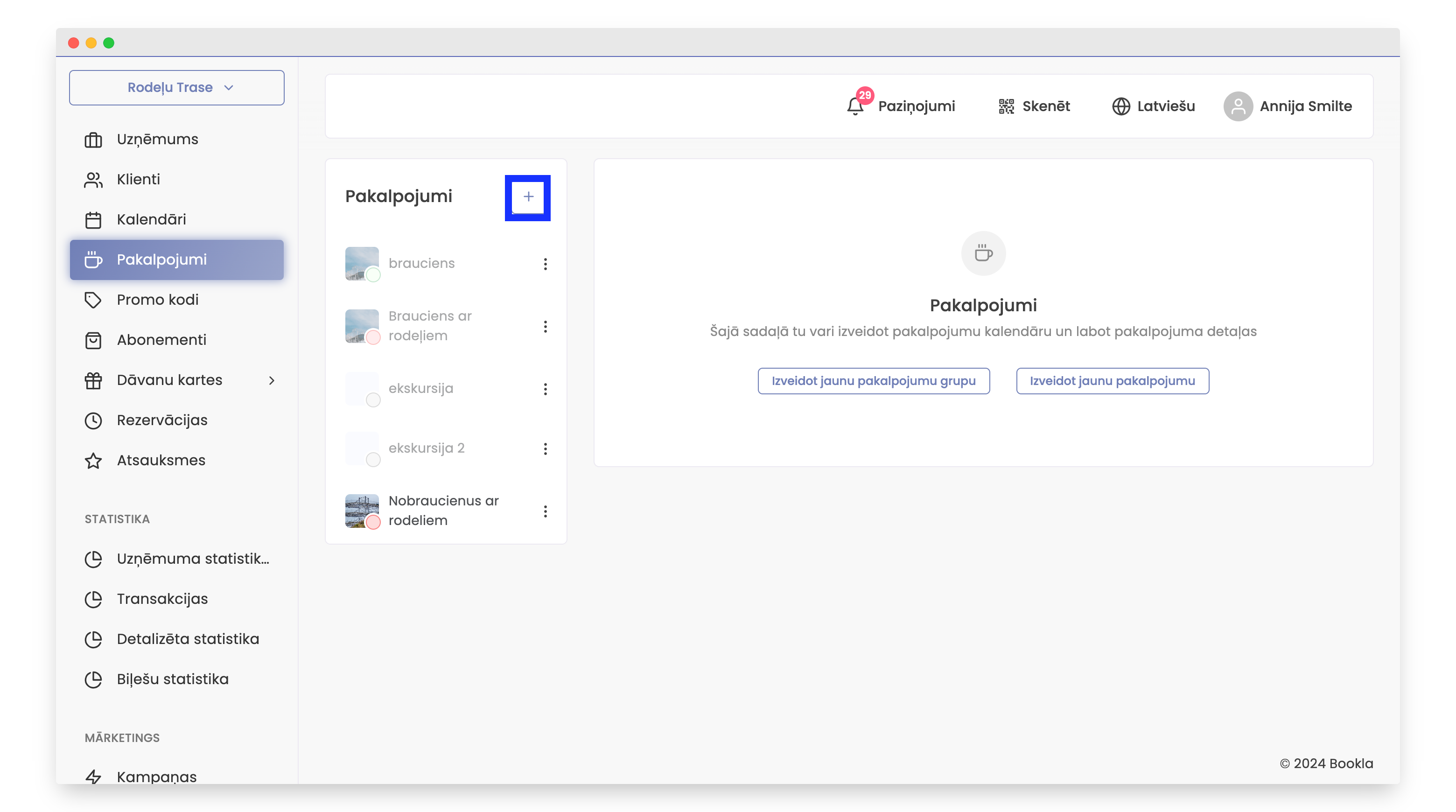Image resolution: width=1456 pixels, height=812 pixels.
Task: Toggle grey status dot on ekskursija
Action: pos(373,400)
